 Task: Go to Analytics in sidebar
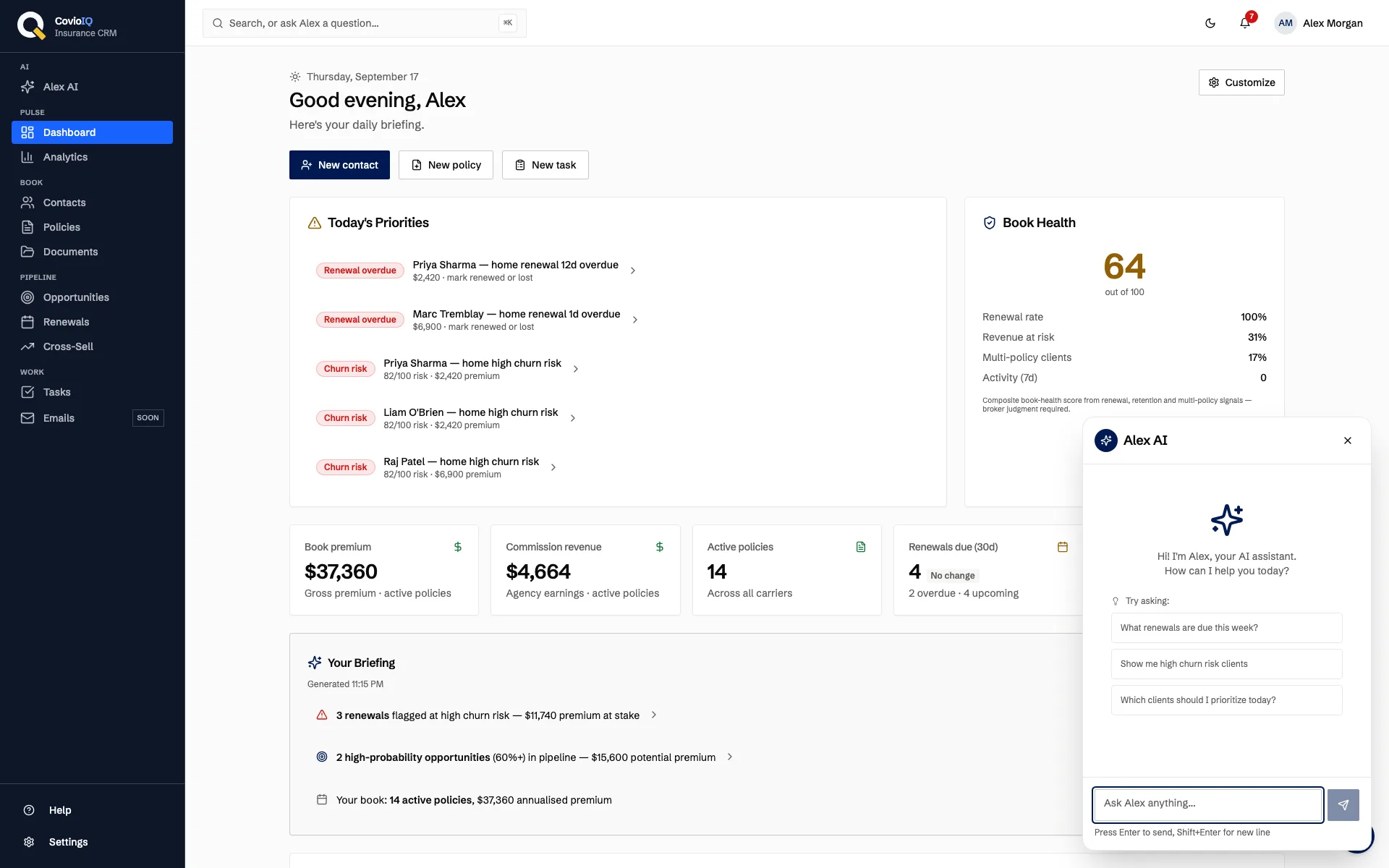pos(92,157)
